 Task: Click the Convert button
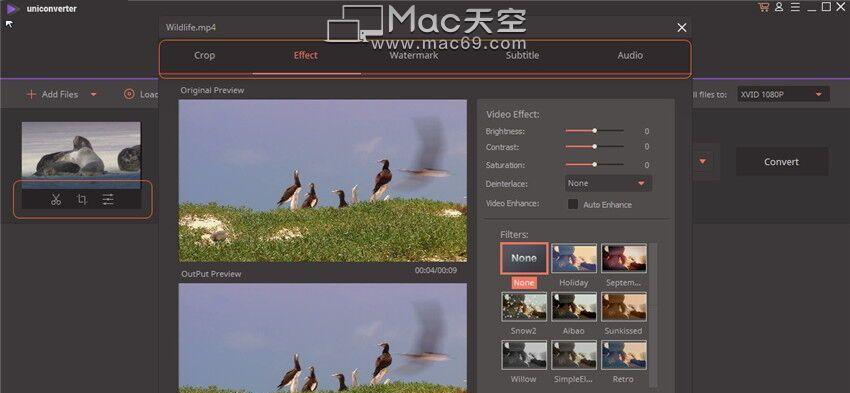pos(782,162)
